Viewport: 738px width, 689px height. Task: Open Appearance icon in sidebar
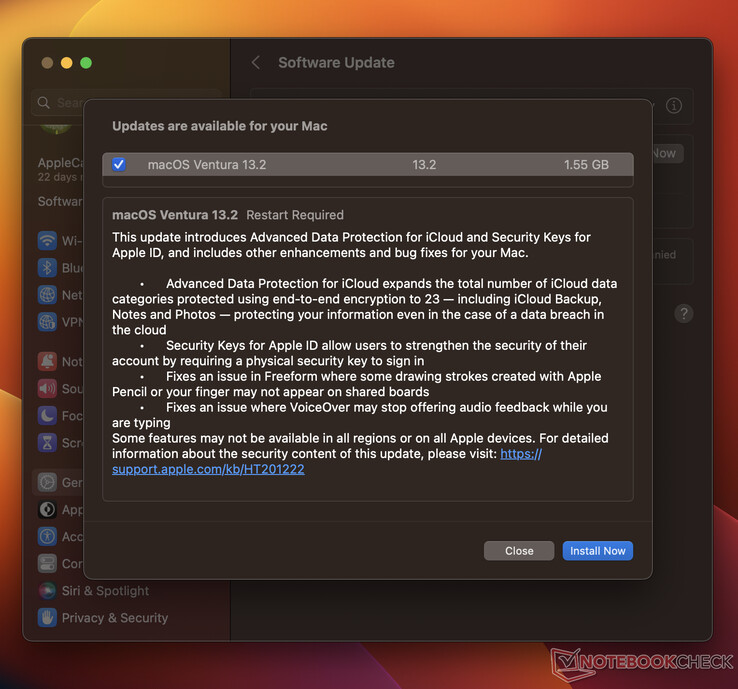tap(47, 510)
